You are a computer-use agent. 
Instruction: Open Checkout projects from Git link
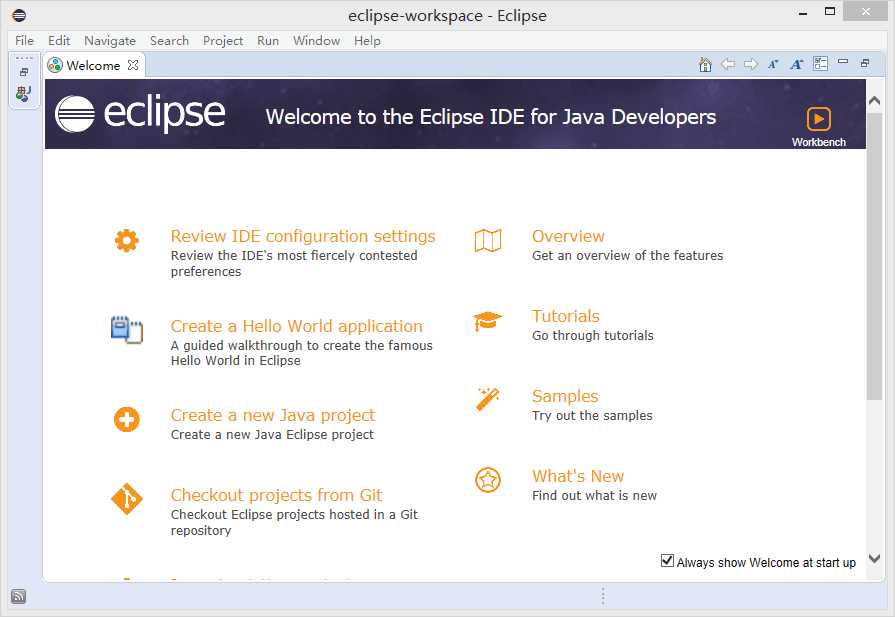[x=276, y=495]
